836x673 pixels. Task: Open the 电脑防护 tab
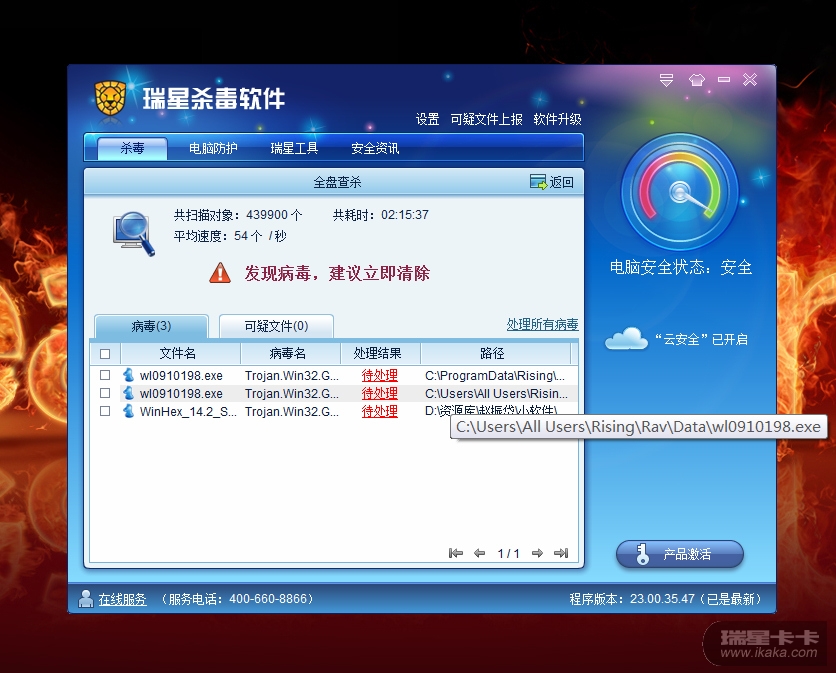[x=213, y=148]
